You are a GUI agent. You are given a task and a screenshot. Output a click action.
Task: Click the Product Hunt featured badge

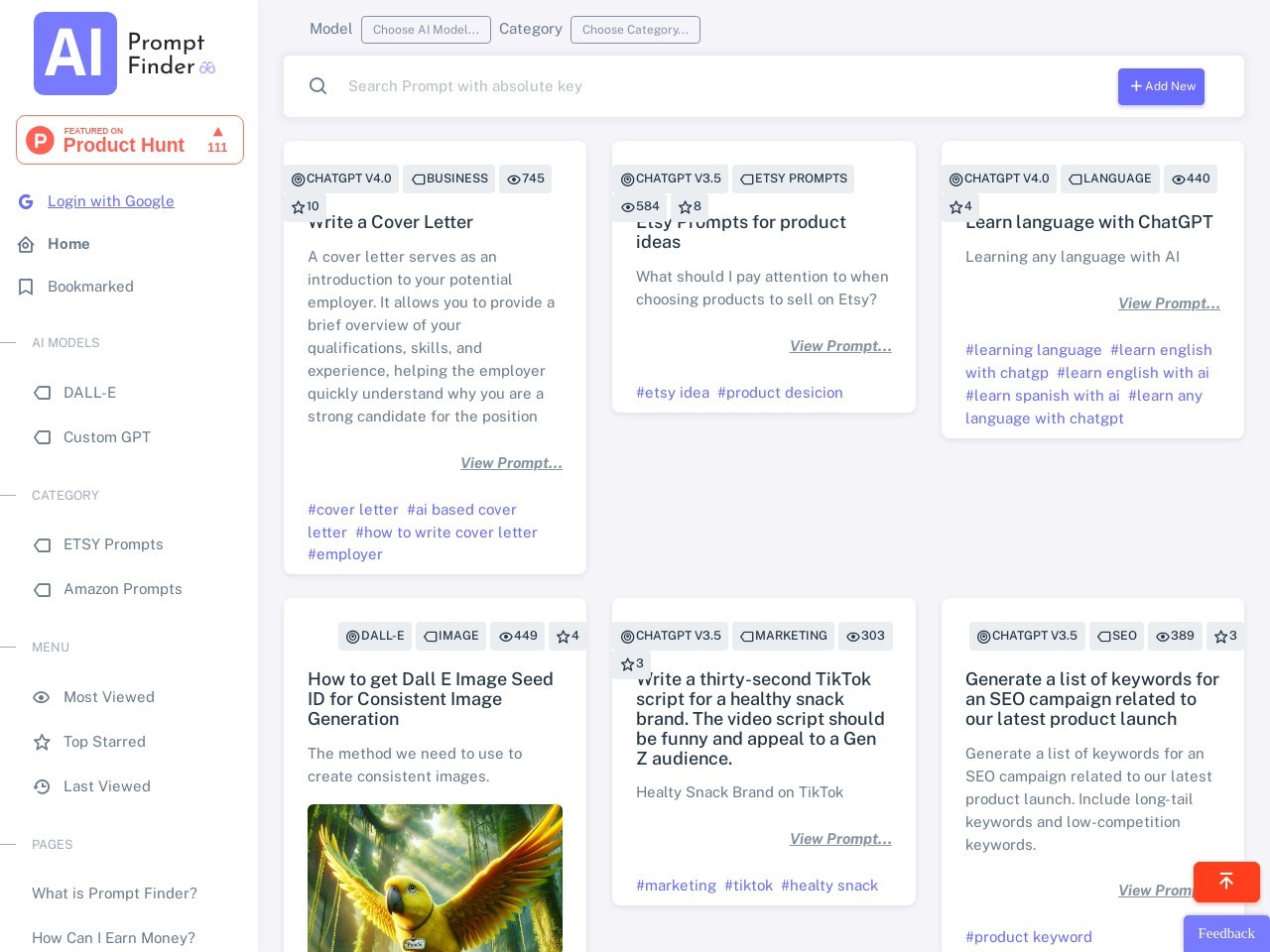point(130,140)
